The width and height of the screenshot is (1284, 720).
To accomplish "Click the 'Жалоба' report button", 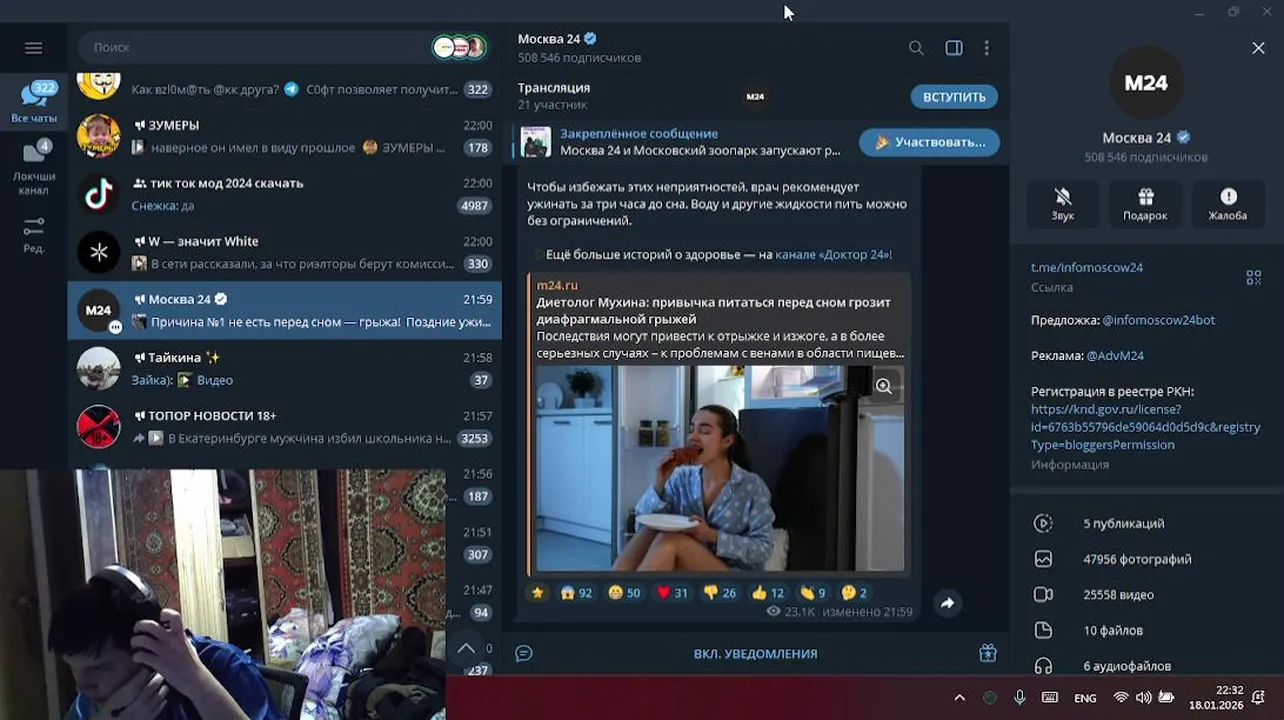I will pyautogui.click(x=1228, y=203).
